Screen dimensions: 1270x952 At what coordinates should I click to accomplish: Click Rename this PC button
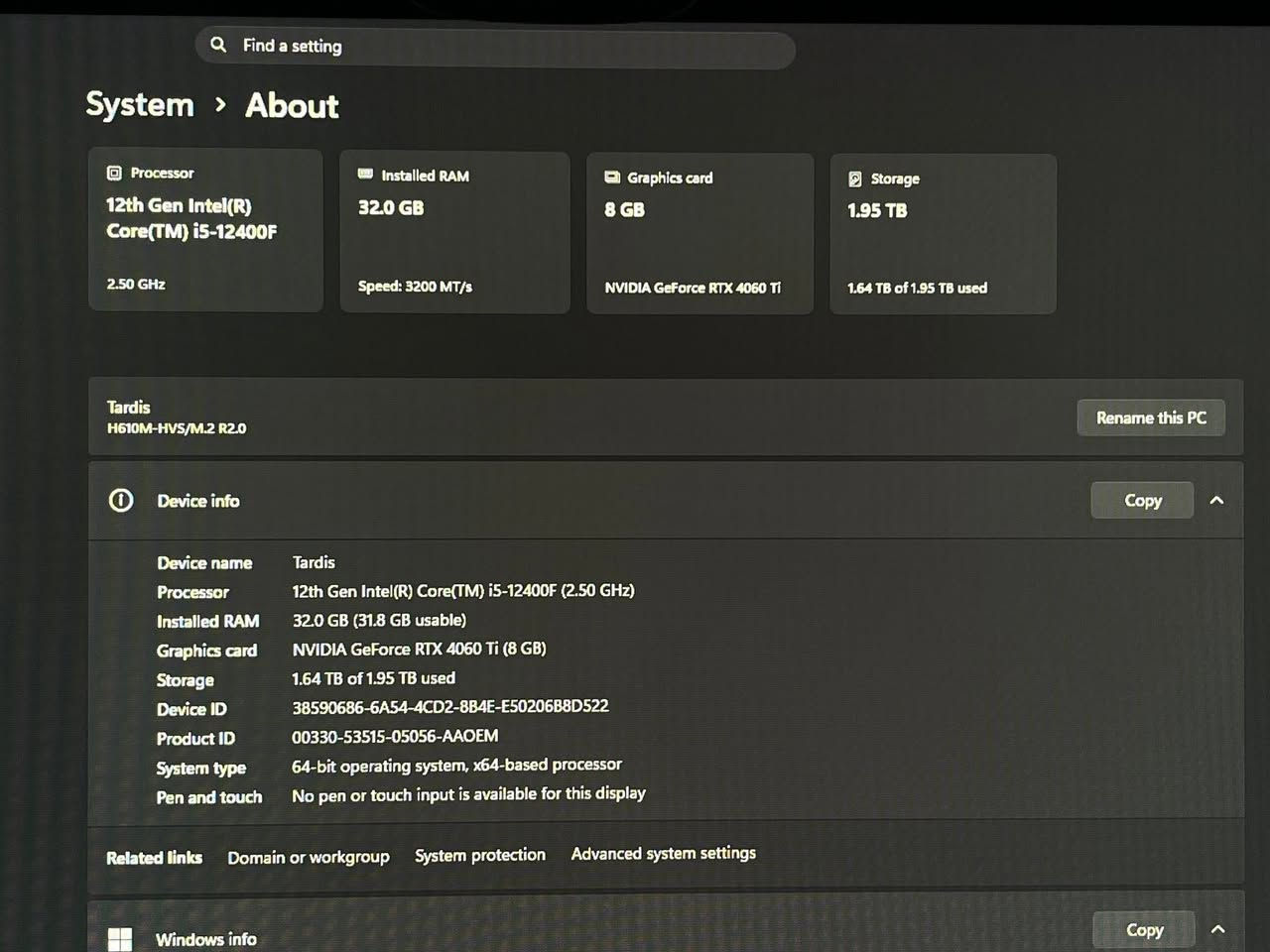coord(1151,417)
